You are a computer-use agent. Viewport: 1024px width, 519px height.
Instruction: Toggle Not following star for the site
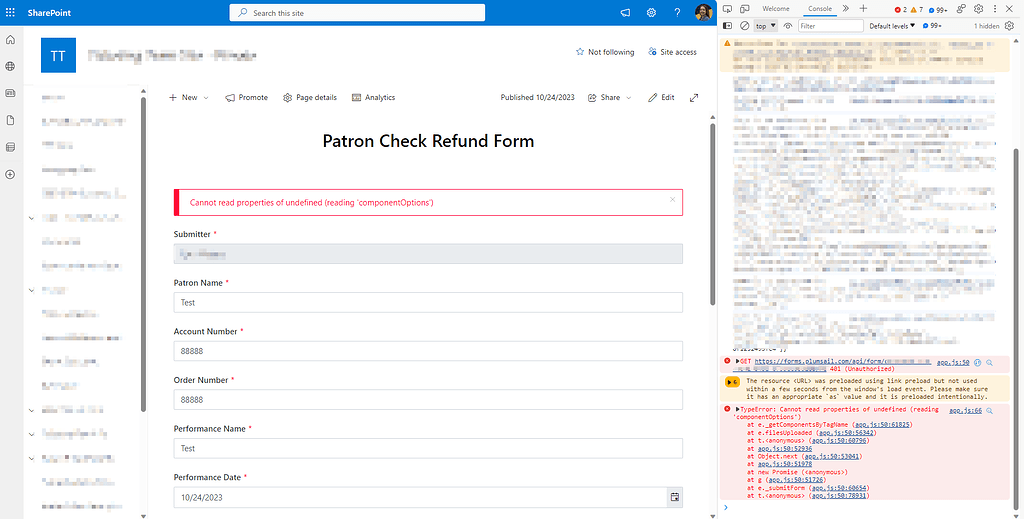coord(604,52)
